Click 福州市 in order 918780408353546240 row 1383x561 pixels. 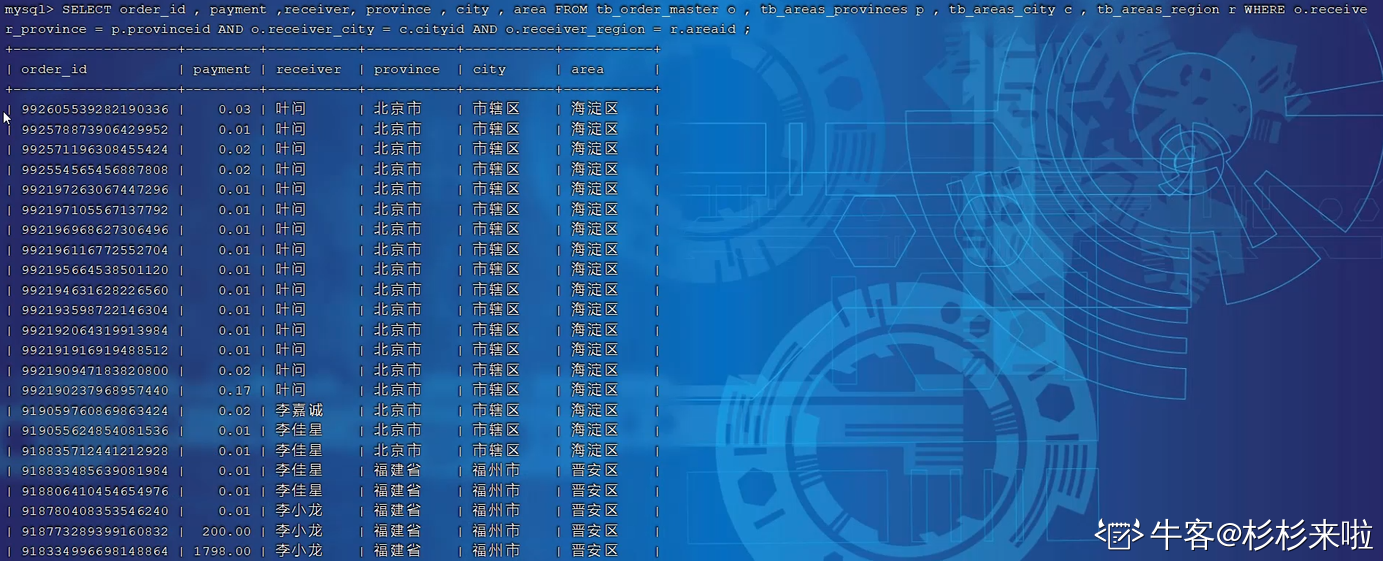497,511
